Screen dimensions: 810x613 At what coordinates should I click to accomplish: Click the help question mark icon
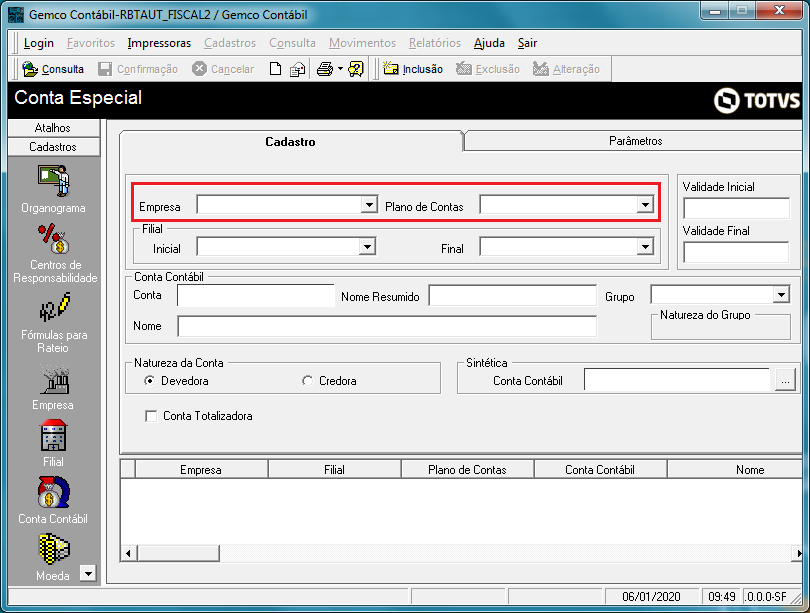click(x=356, y=69)
